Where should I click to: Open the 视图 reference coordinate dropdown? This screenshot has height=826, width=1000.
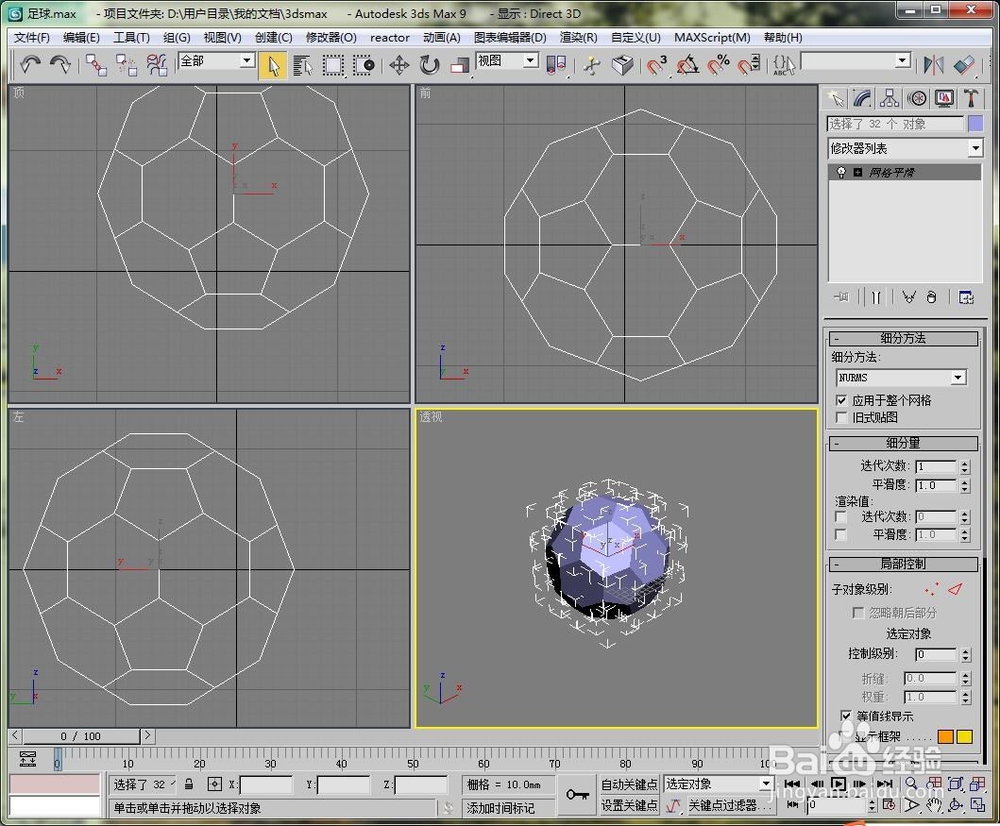tap(530, 61)
